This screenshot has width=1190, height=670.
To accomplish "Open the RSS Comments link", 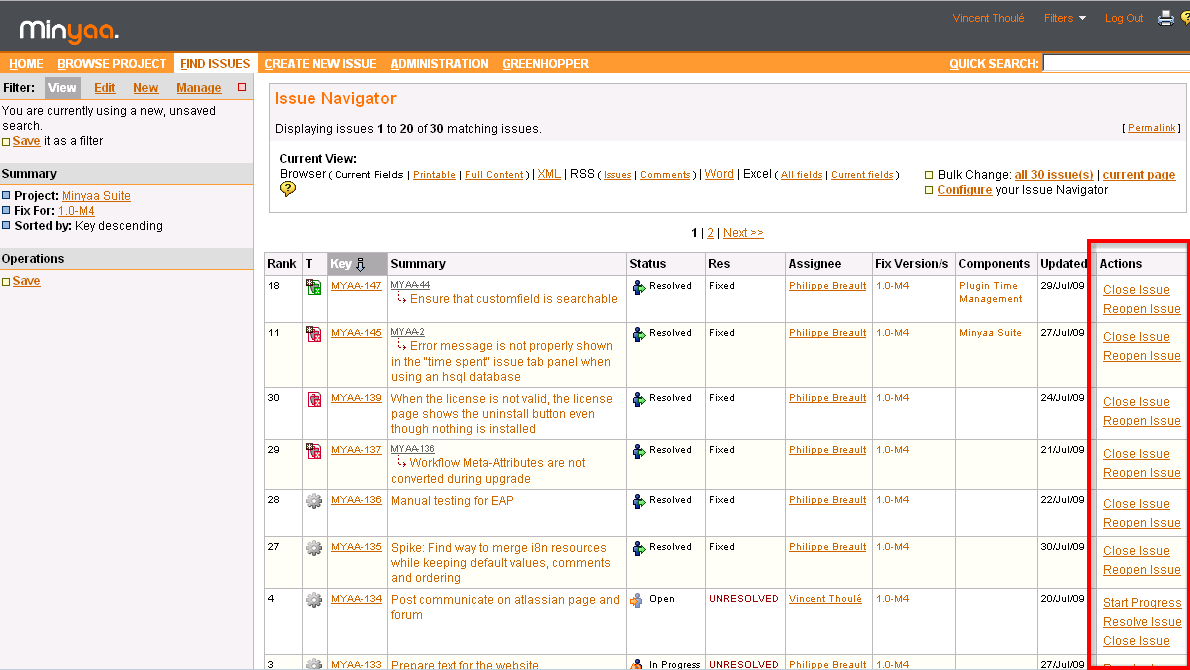I will coord(665,175).
